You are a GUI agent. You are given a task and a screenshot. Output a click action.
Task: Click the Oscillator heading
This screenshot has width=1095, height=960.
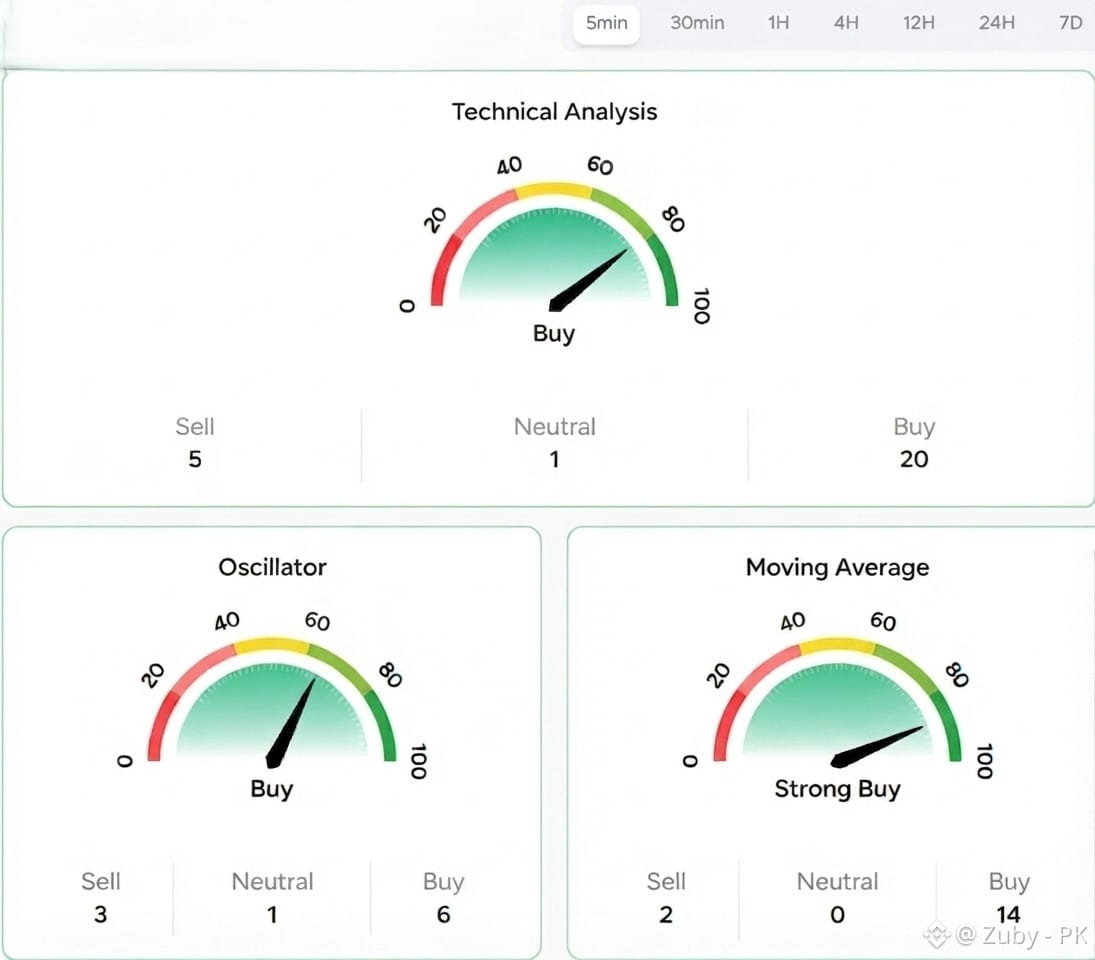(x=272, y=567)
